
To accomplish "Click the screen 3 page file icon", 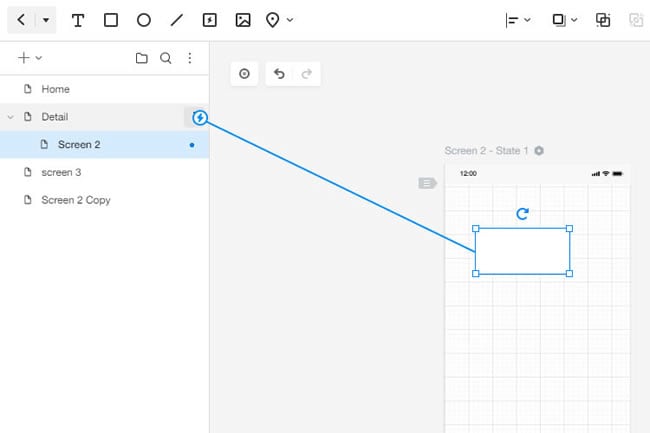I will click(x=27, y=172).
